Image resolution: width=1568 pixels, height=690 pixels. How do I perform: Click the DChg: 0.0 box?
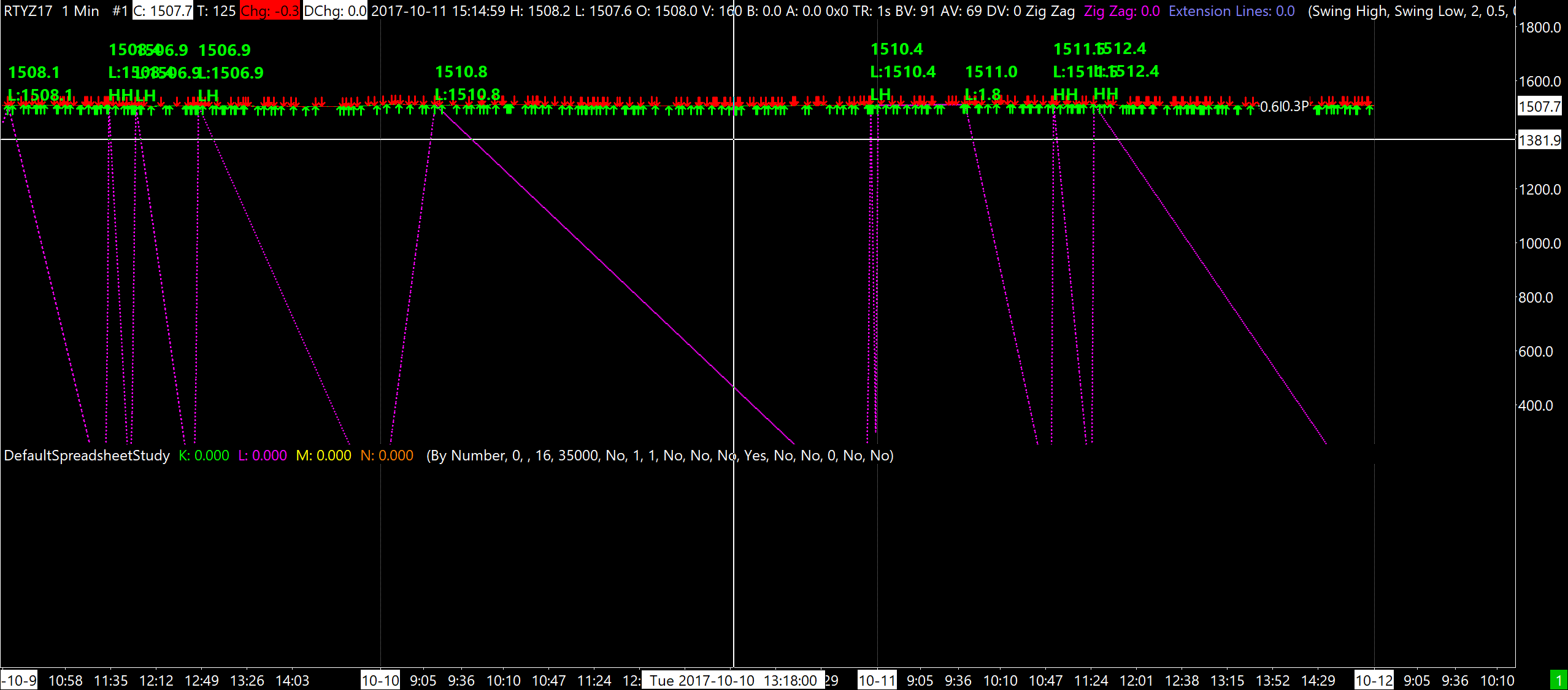click(335, 11)
